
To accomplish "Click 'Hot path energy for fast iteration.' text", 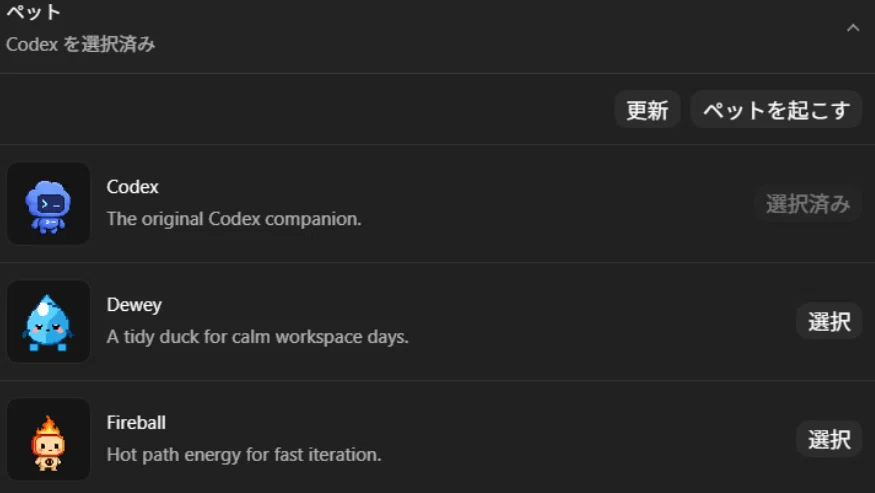I will [244, 454].
